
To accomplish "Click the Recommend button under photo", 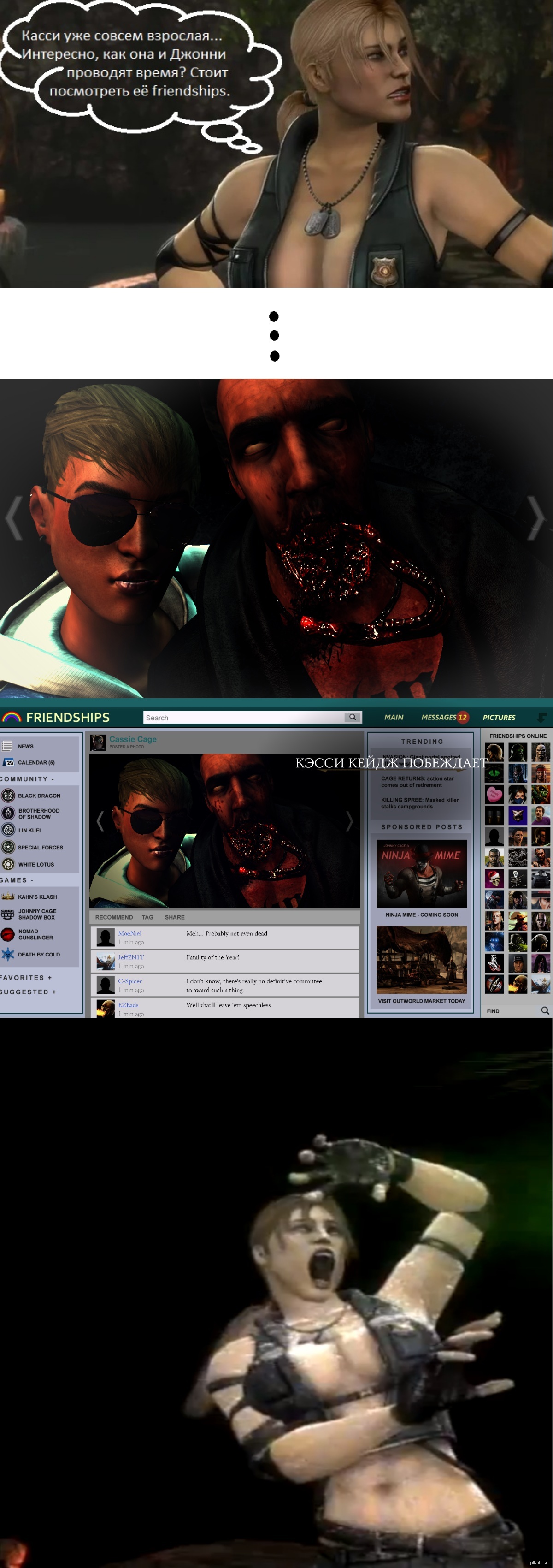I will click(114, 917).
